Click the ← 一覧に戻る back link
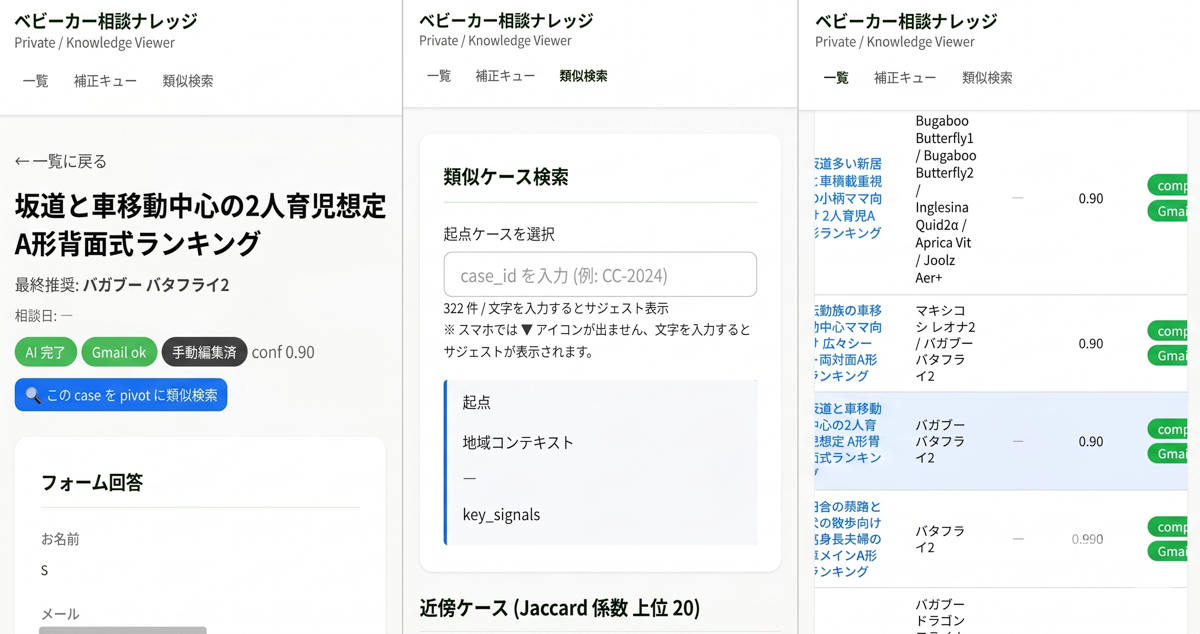 (60, 161)
